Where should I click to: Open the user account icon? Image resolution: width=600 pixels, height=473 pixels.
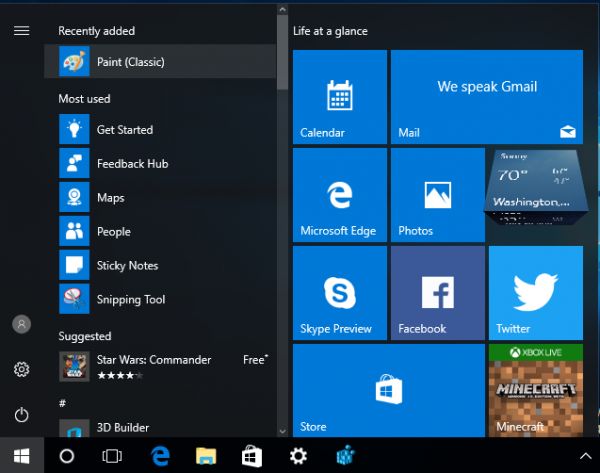[21, 324]
